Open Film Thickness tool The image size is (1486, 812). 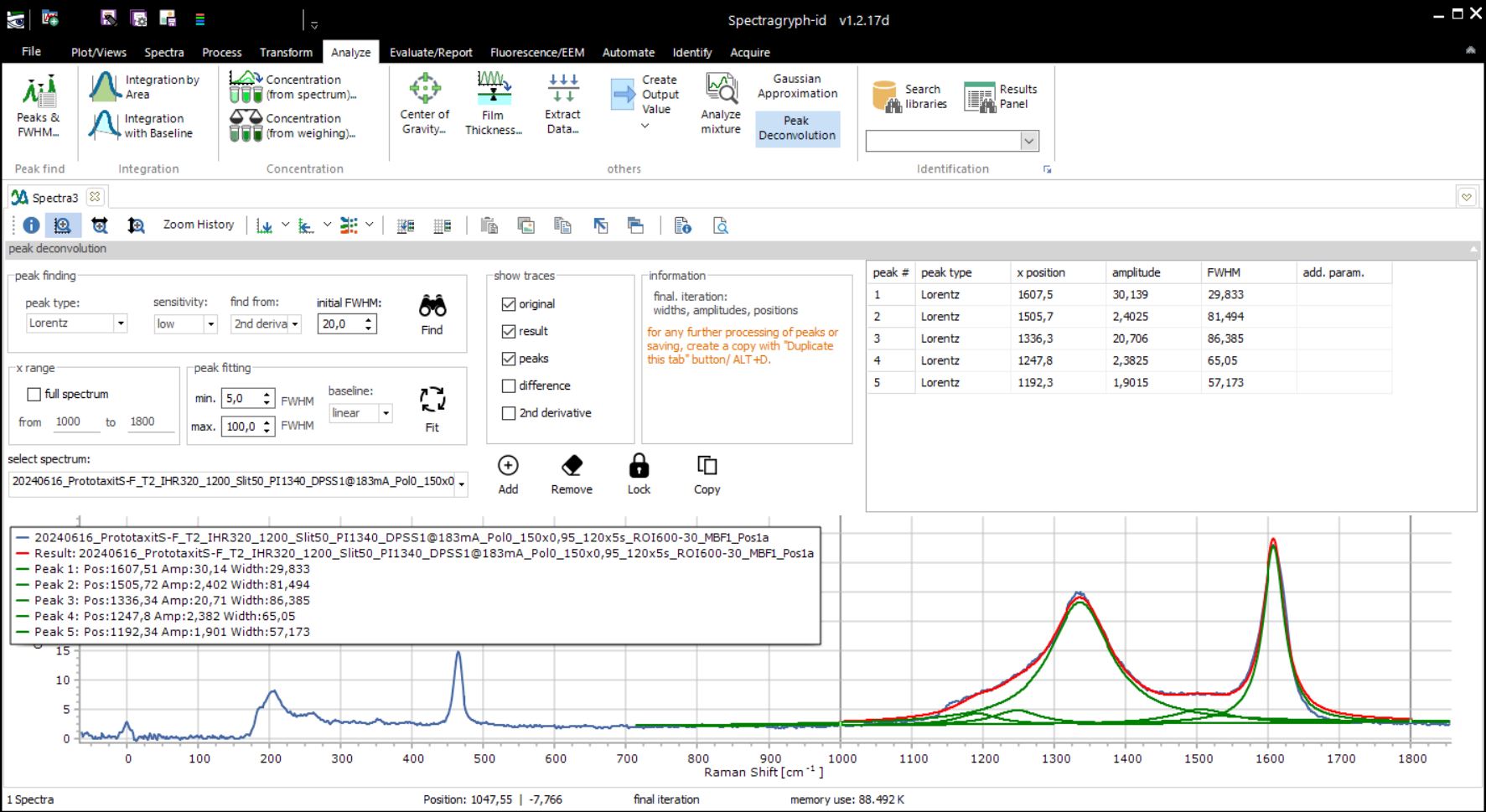[493, 104]
